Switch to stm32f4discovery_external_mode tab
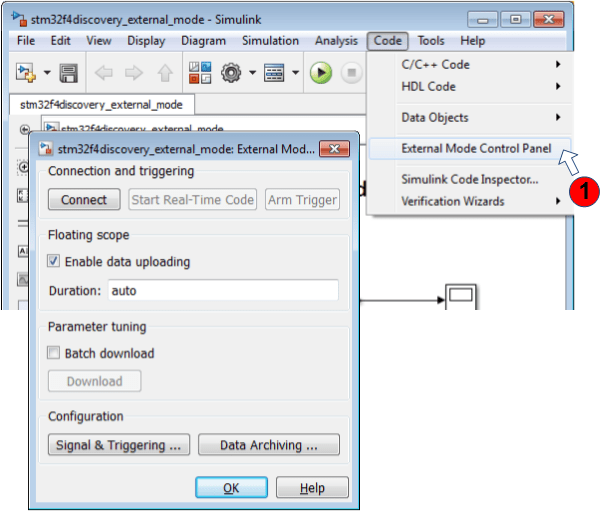The height and width of the screenshot is (511, 604). 100,104
